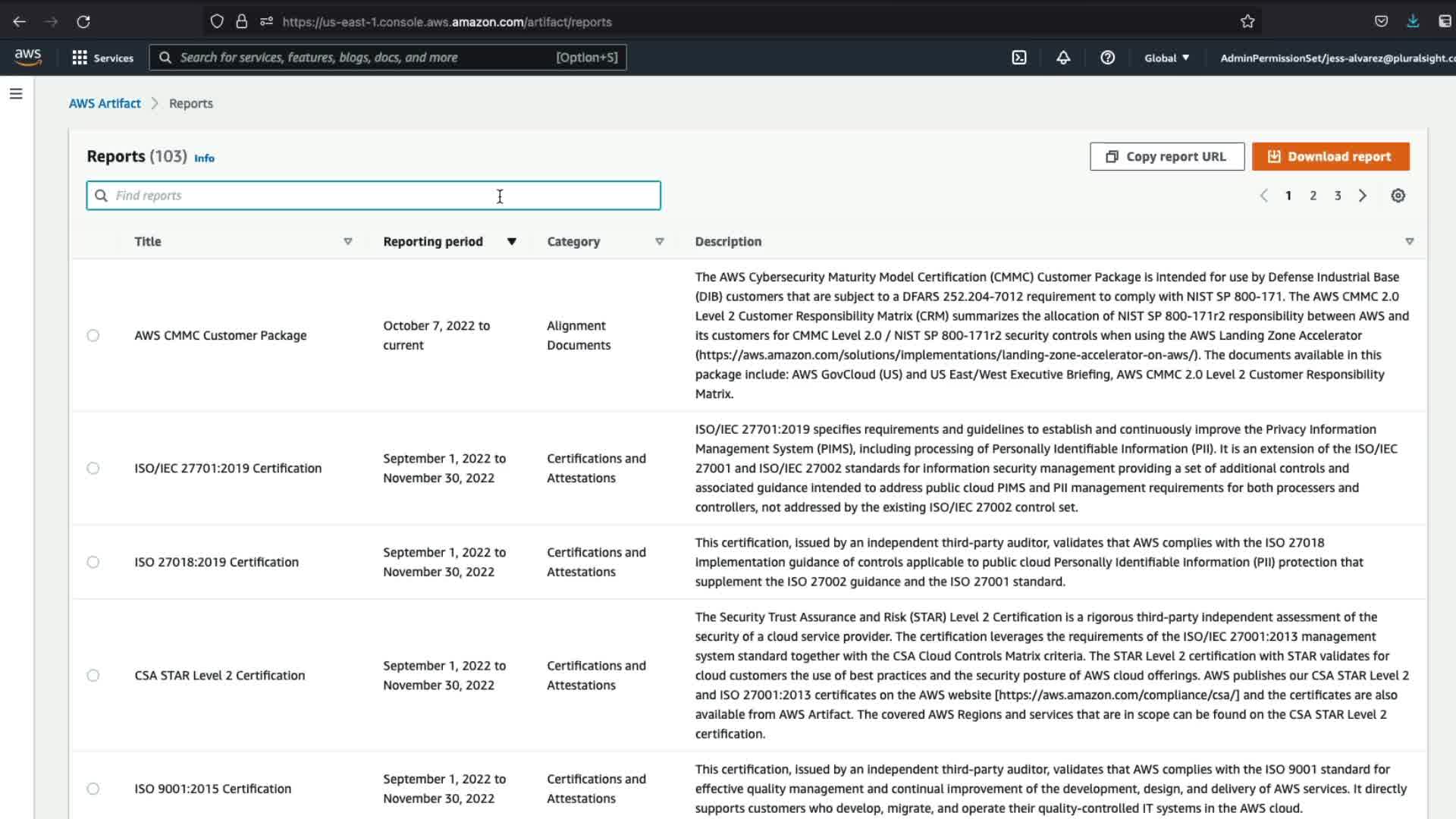1456x819 pixels.
Task: Expand the side navigation hamburger menu
Action: click(x=16, y=94)
